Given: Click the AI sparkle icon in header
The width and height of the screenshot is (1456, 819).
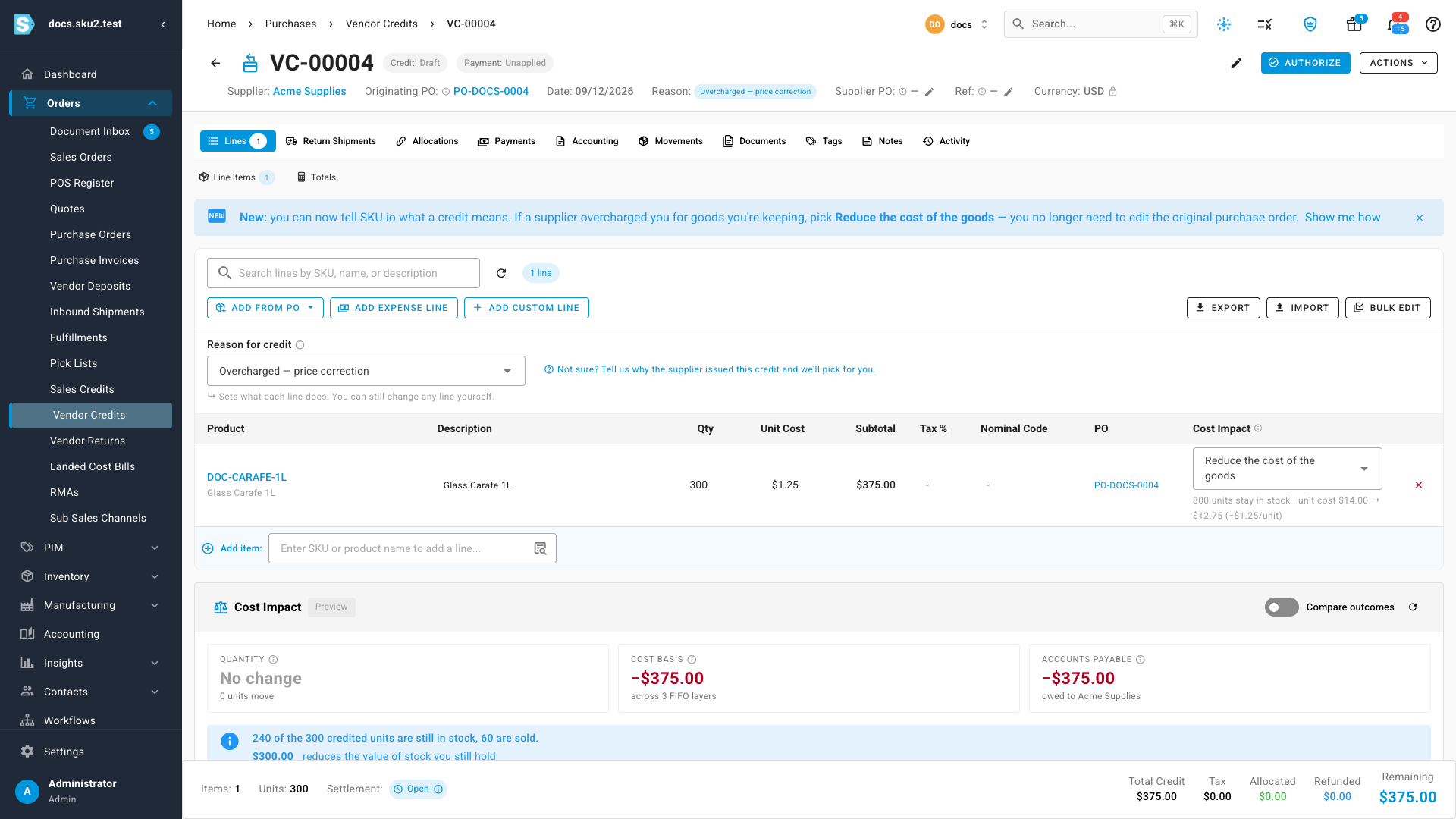Looking at the screenshot, I should coord(1224,24).
